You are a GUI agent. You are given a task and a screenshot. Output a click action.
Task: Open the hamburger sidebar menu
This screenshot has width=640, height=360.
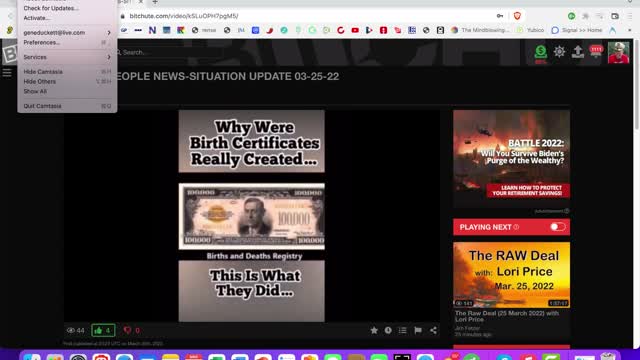pos(7,73)
